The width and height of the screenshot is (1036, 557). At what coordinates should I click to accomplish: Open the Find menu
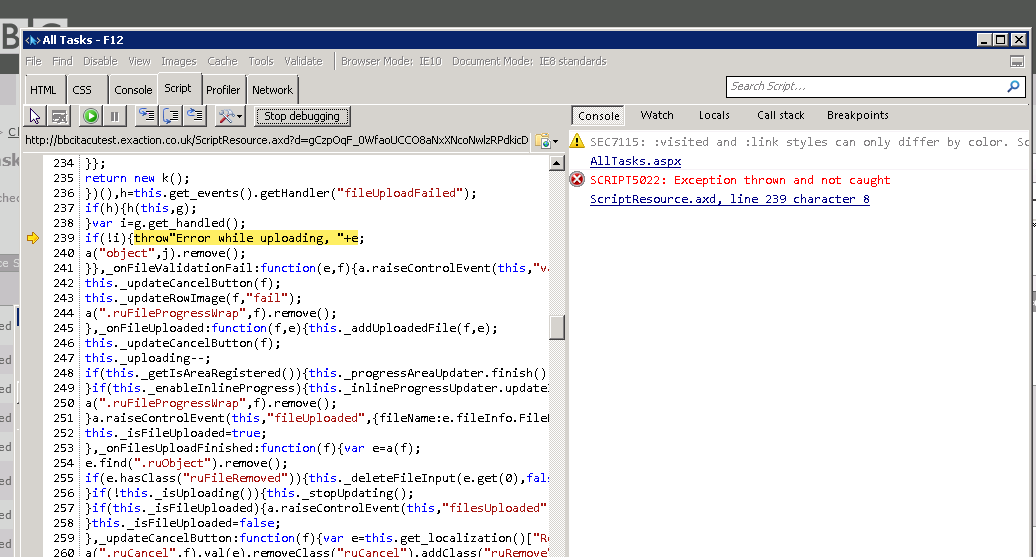[62, 61]
